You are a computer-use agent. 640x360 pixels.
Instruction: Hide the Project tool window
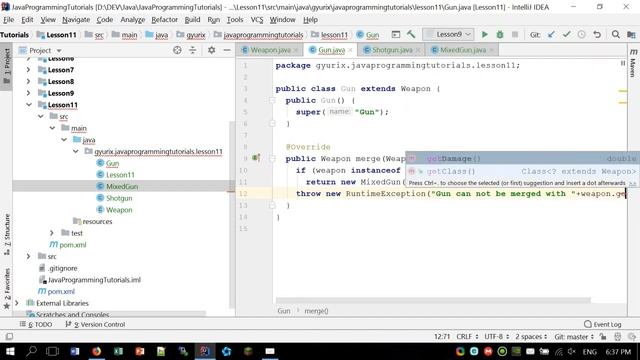click(x=227, y=50)
